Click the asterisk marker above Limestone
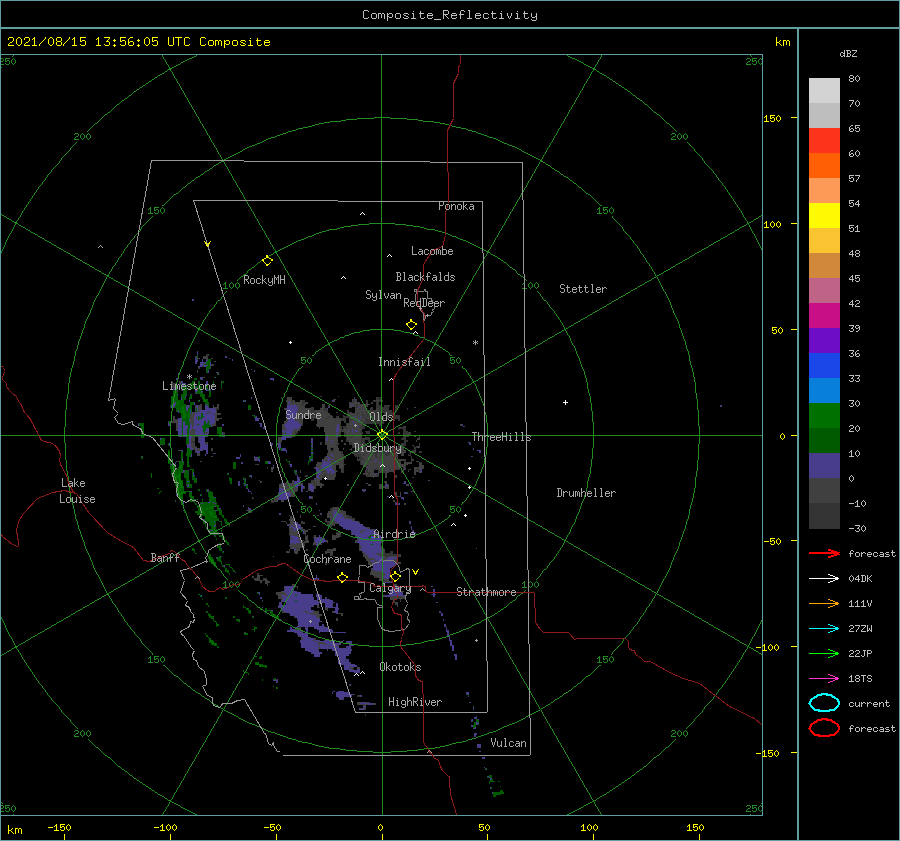The height and width of the screenshot is (841, 900). tap(189, 377)
